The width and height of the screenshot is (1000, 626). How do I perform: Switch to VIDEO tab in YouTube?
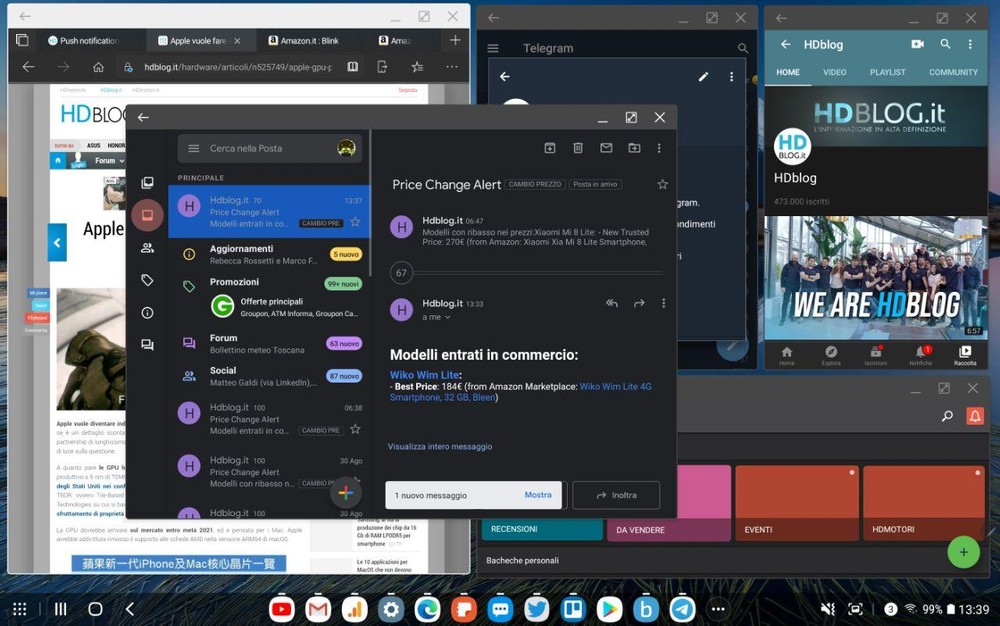834,72
